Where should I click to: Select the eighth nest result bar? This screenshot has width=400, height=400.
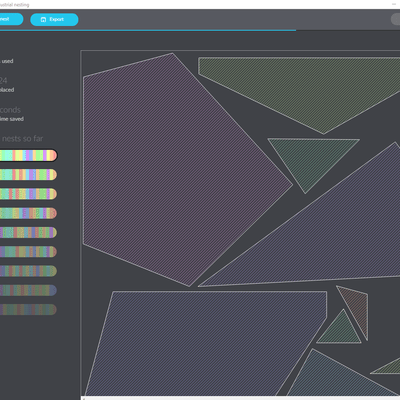tap(28, 290)
